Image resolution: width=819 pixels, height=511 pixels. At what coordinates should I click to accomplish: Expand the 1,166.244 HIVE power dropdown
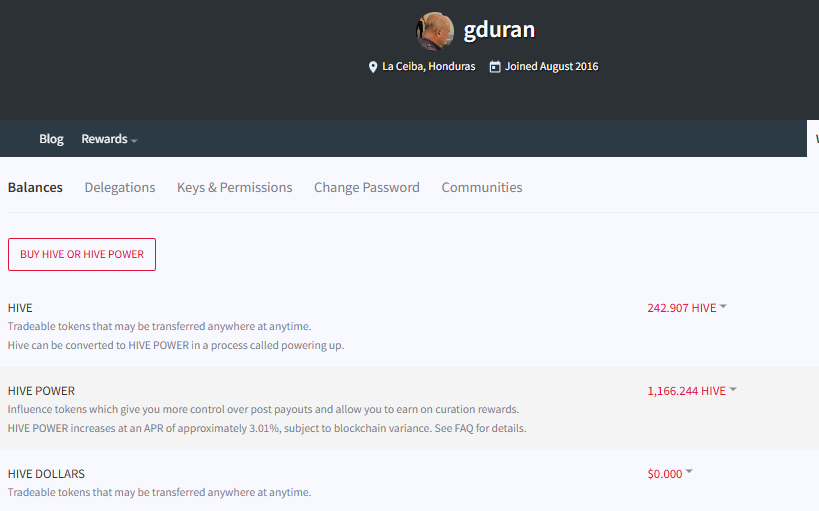coord(692,391)
